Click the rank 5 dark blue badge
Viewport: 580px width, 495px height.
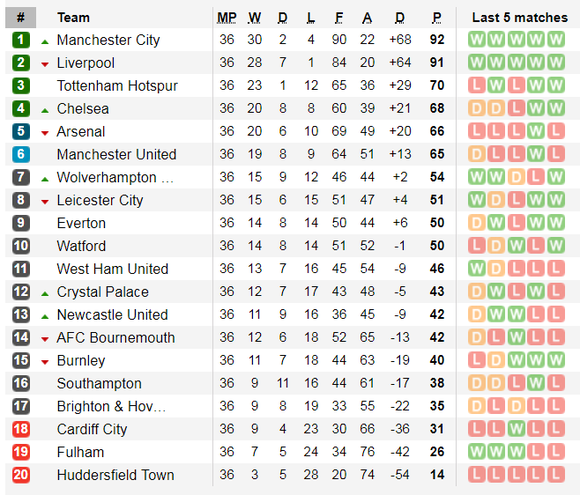coord(21,131)
